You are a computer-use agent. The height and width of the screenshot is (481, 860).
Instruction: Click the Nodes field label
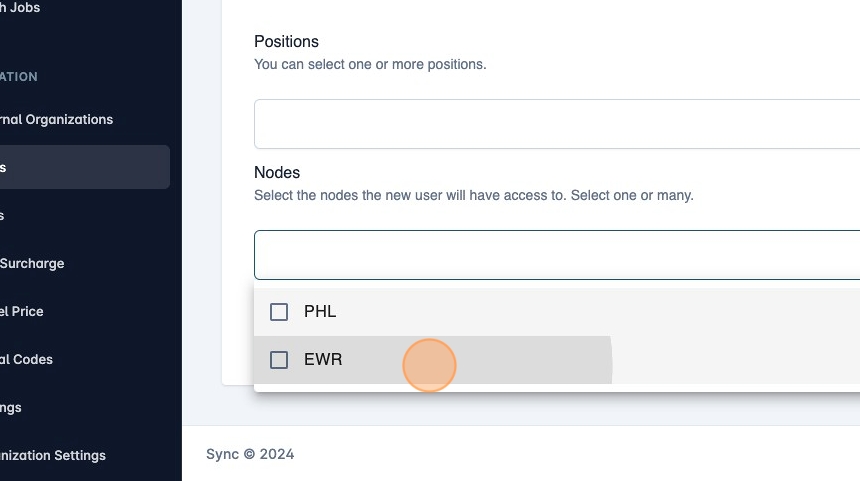[277, 173]
